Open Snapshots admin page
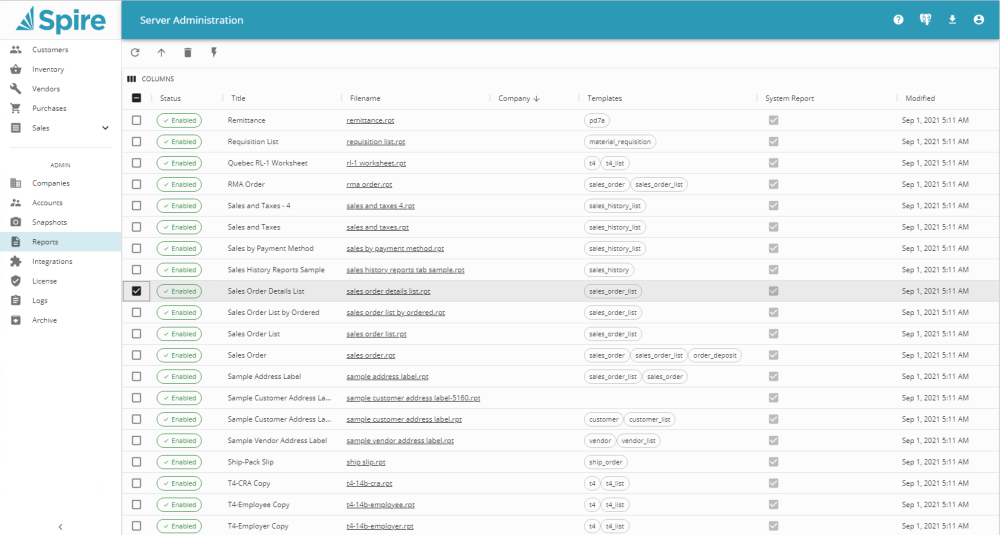The image size is (1000, 535). coord(50,222)
